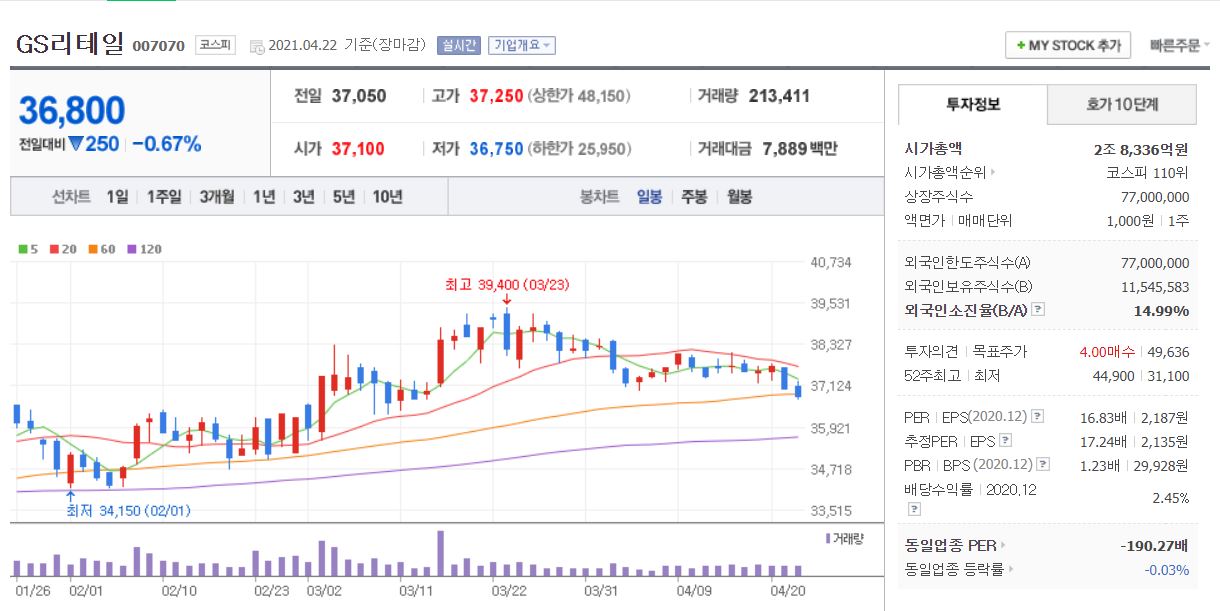Click the 전일 value 37,050
This screenshot has height=611, width=1220.
click(x=358, y=96)
